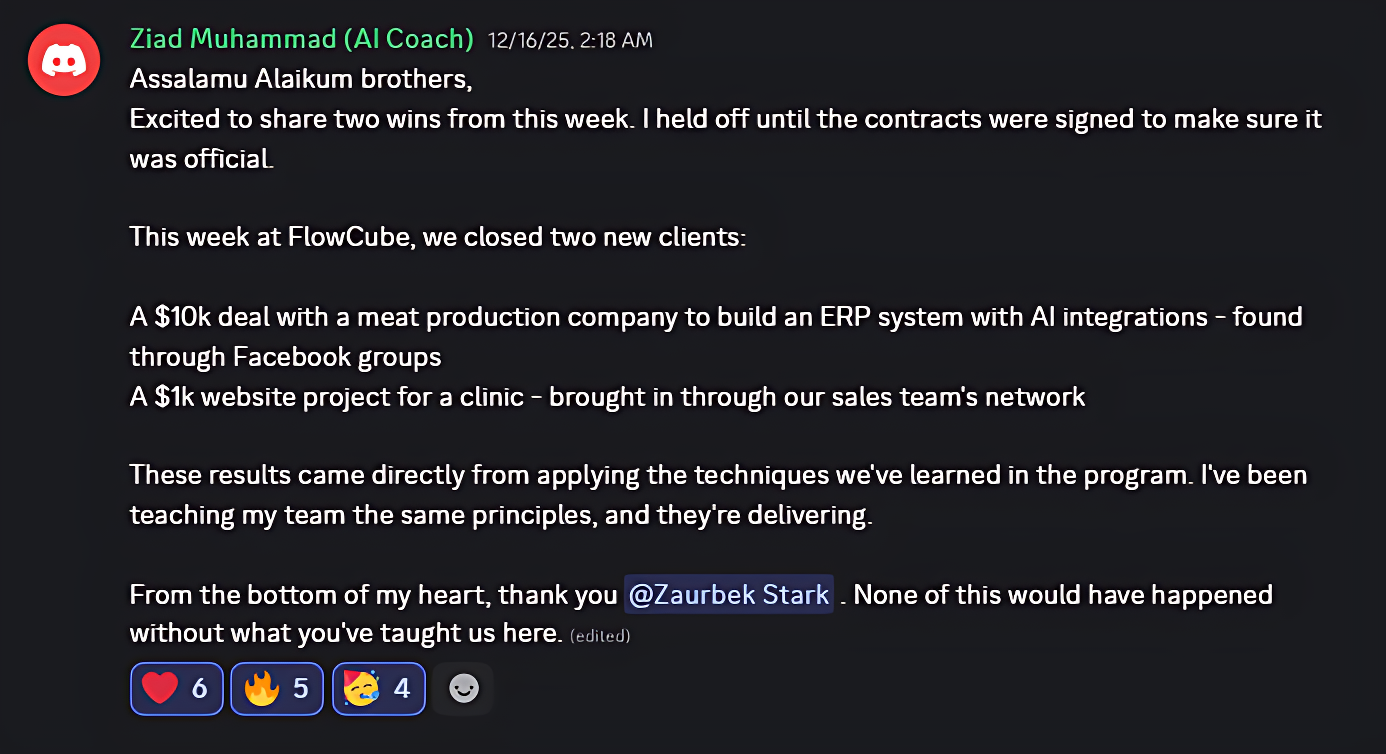Click the 12/16/25 2:18 AM timestamp
The height and width of the screenshot is (754, 1386).
570,40
